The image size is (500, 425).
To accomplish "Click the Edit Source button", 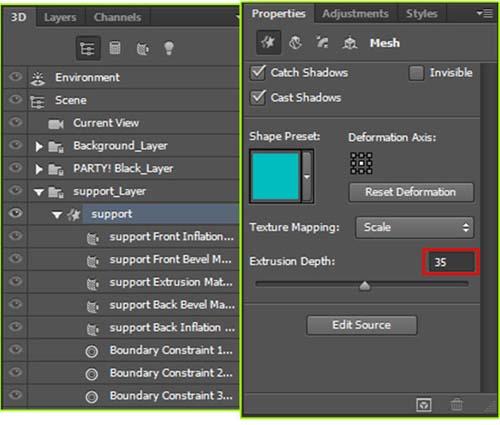I will [x=361, y=325].
